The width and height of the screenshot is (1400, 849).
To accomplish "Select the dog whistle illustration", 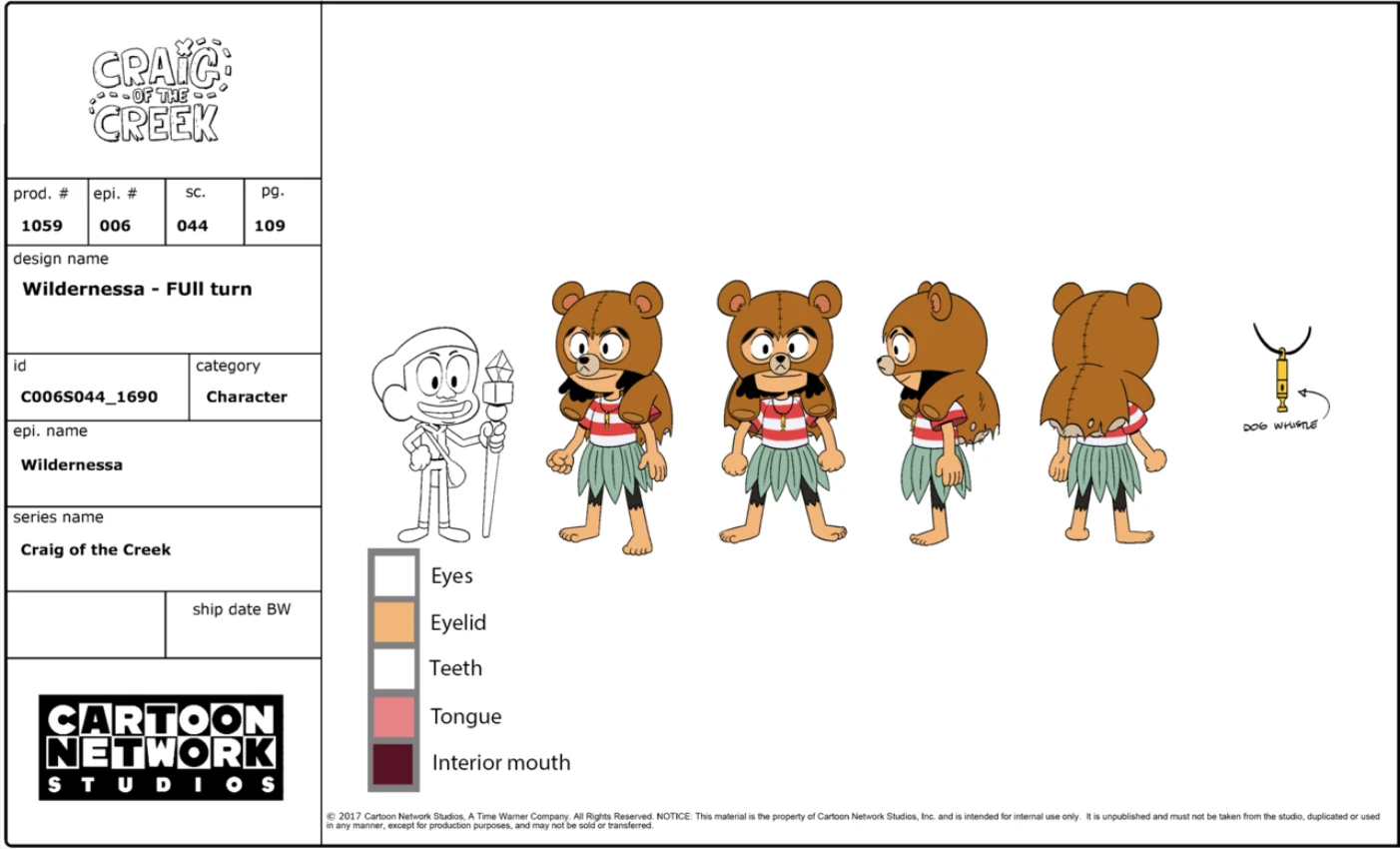I will 1283,380.
